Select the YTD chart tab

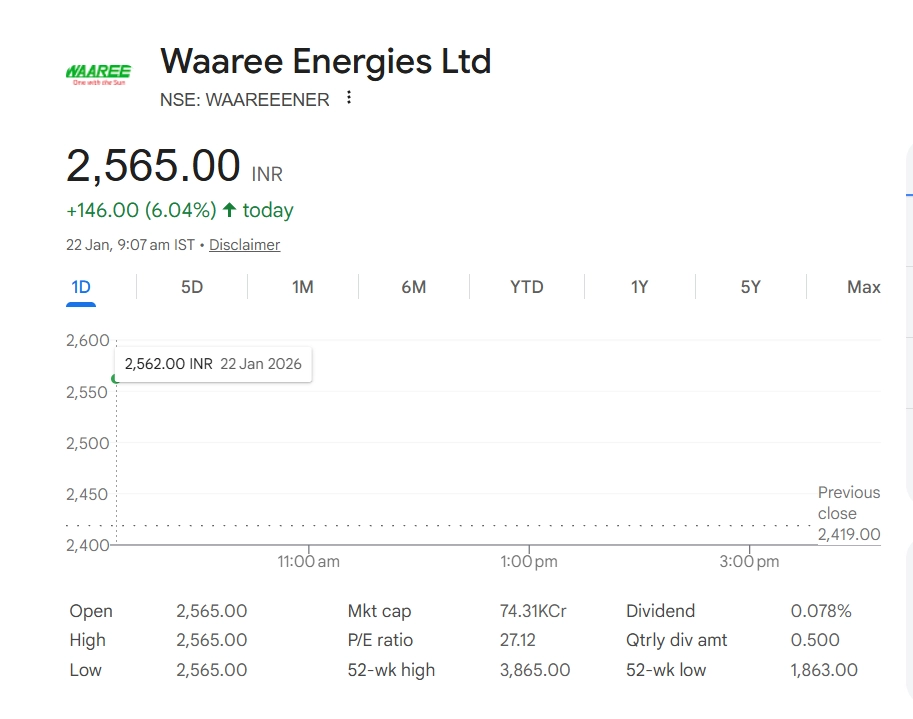pos(527,287)
